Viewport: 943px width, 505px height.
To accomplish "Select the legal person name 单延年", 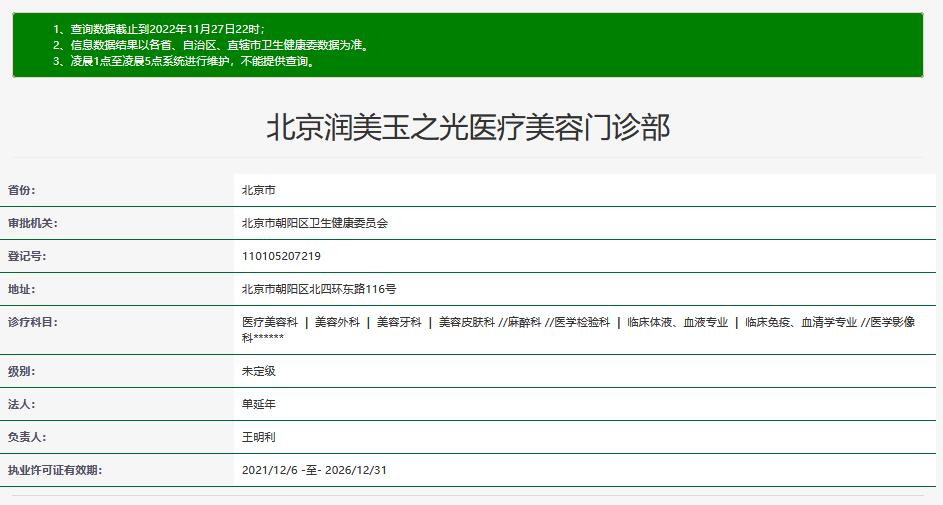I will coord(259,404).
